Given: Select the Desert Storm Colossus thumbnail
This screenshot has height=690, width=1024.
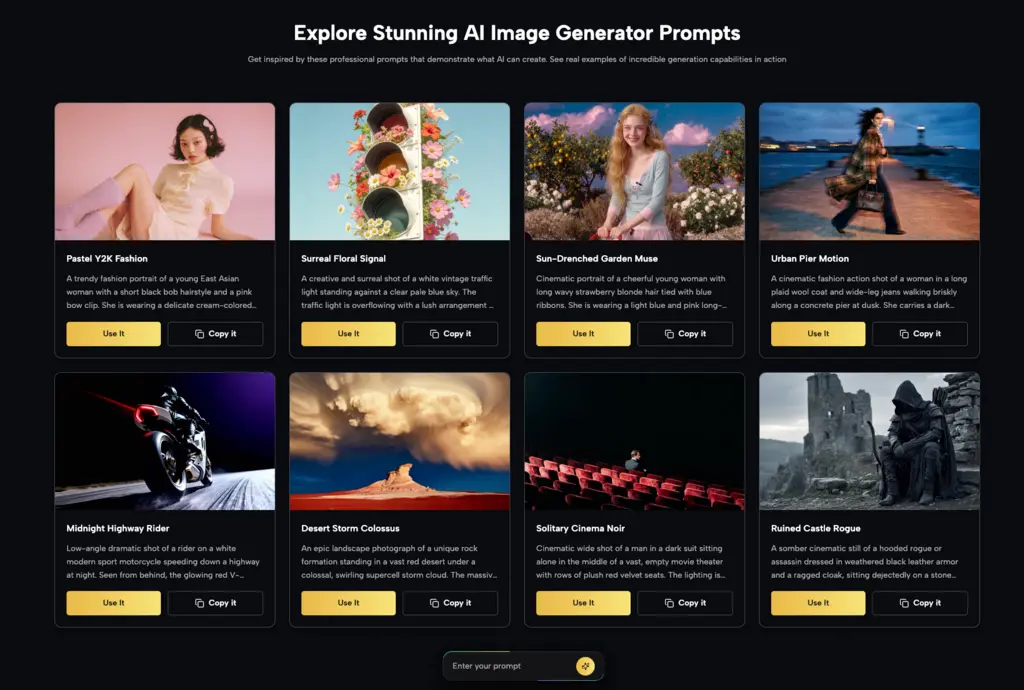Looking at the screenshot, I should (x=399, y=441).
